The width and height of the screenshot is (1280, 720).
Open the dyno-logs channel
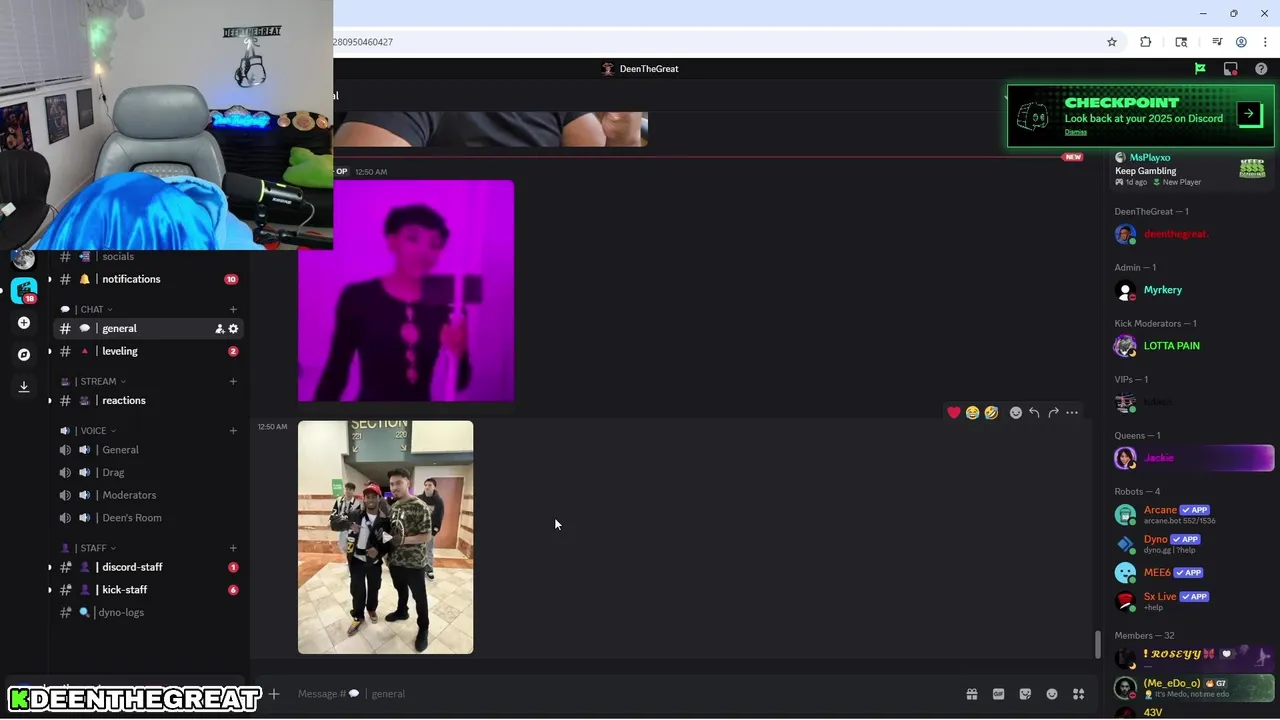(x=148, y=612)
